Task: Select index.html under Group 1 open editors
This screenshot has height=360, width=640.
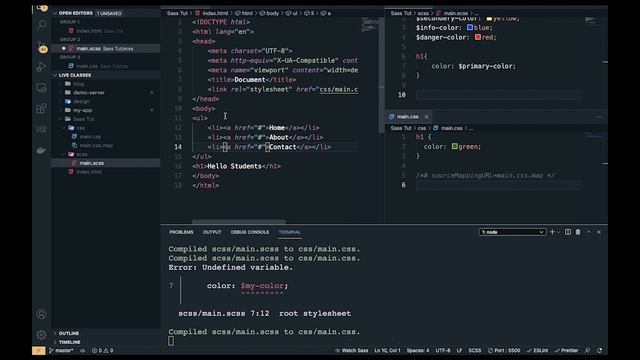Action: 105,31
